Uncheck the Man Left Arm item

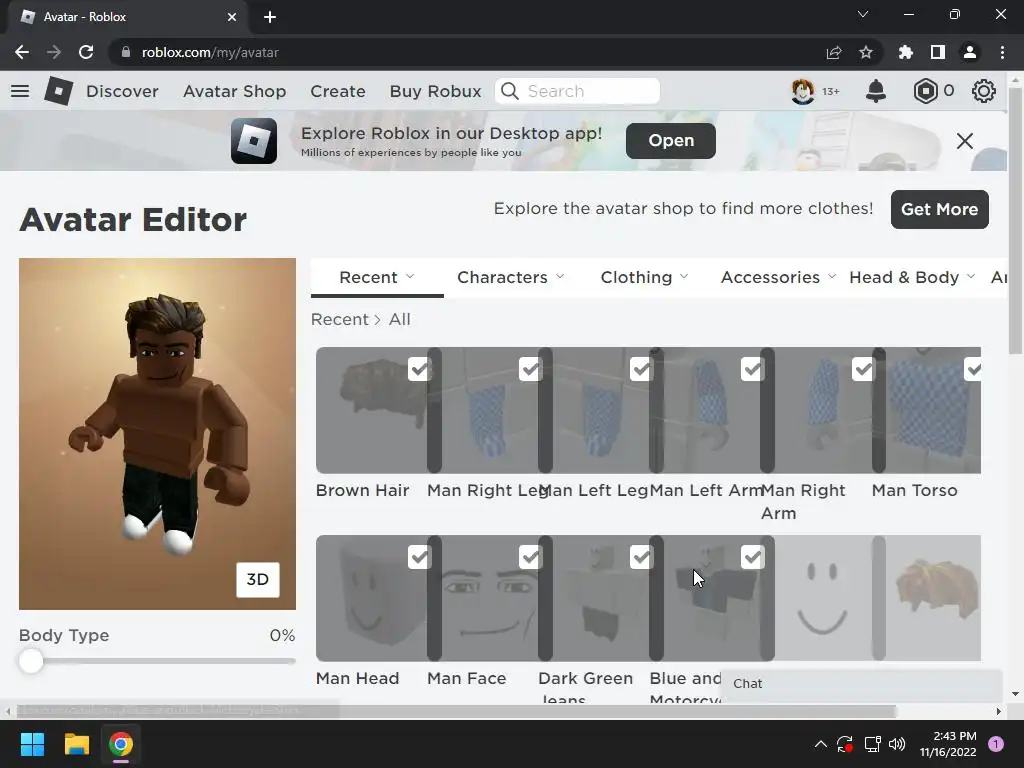pyautogui.click(x=752, y=369)
